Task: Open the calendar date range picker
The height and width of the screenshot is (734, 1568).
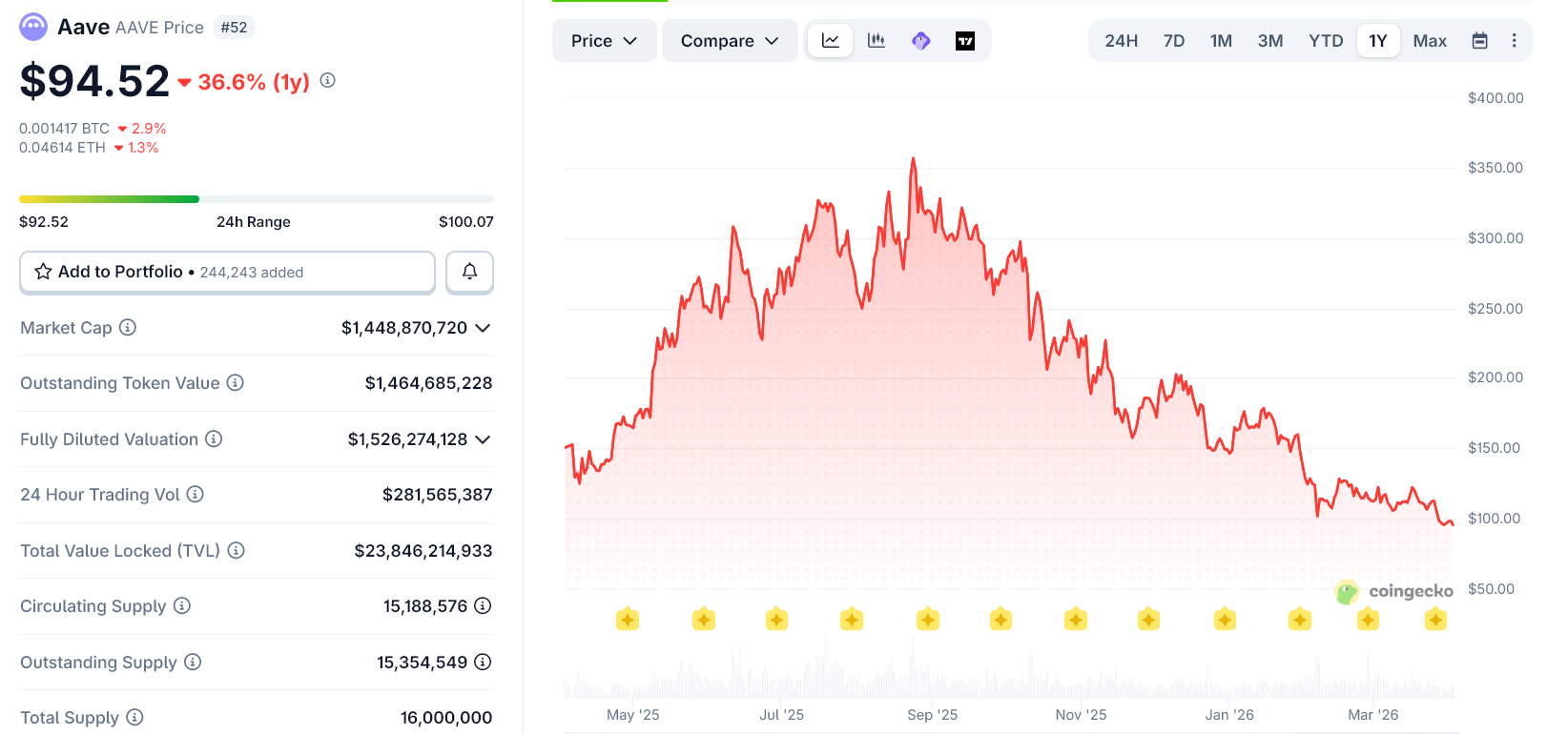Action: (1479, 41)
